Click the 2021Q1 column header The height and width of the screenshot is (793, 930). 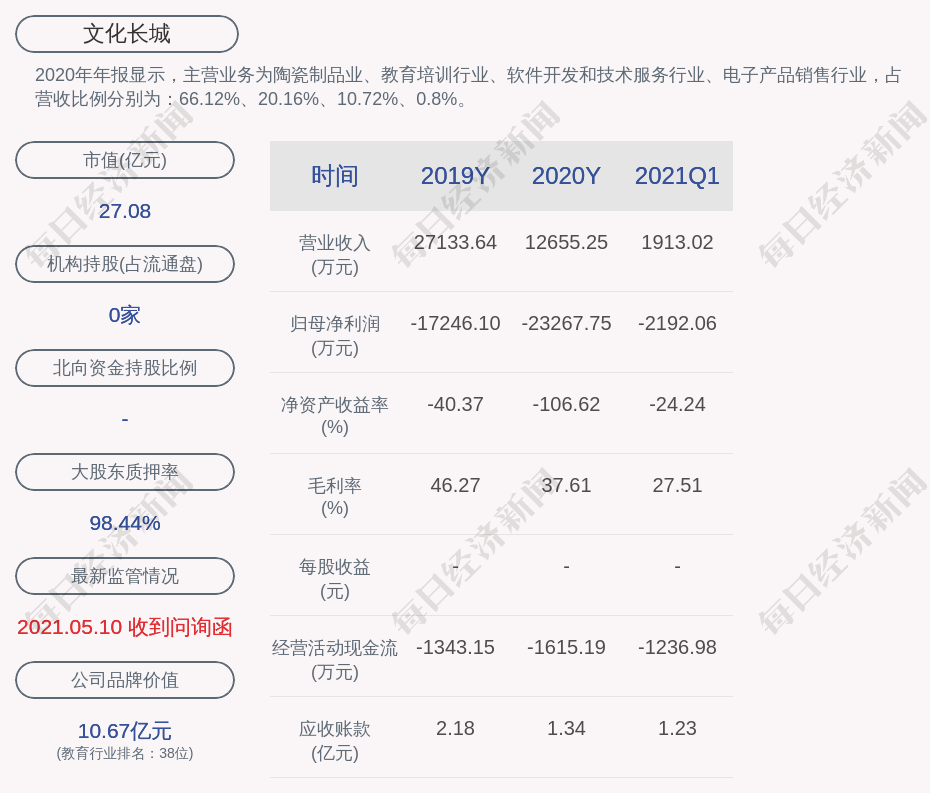(x=677, y=176)
